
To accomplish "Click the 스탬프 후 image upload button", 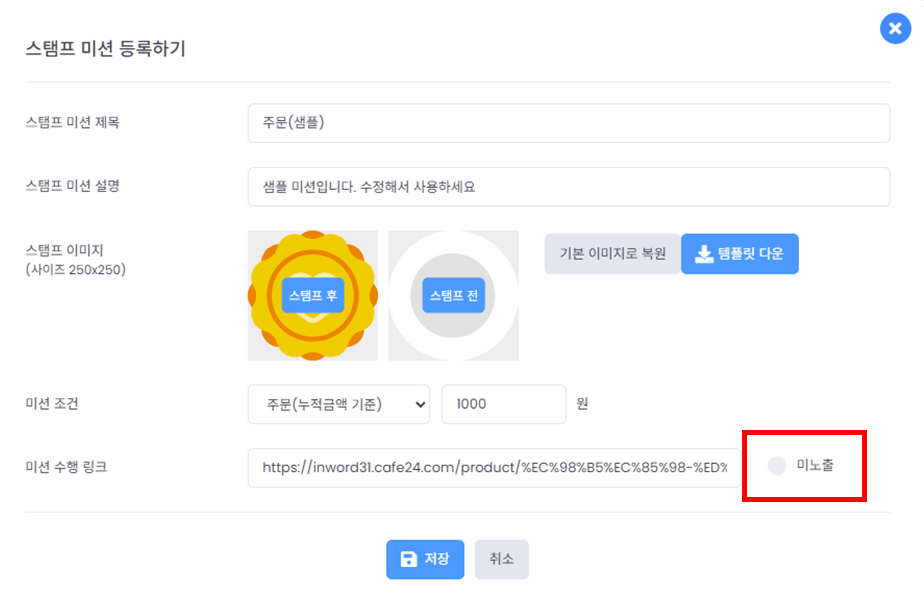I will point(313,295).
